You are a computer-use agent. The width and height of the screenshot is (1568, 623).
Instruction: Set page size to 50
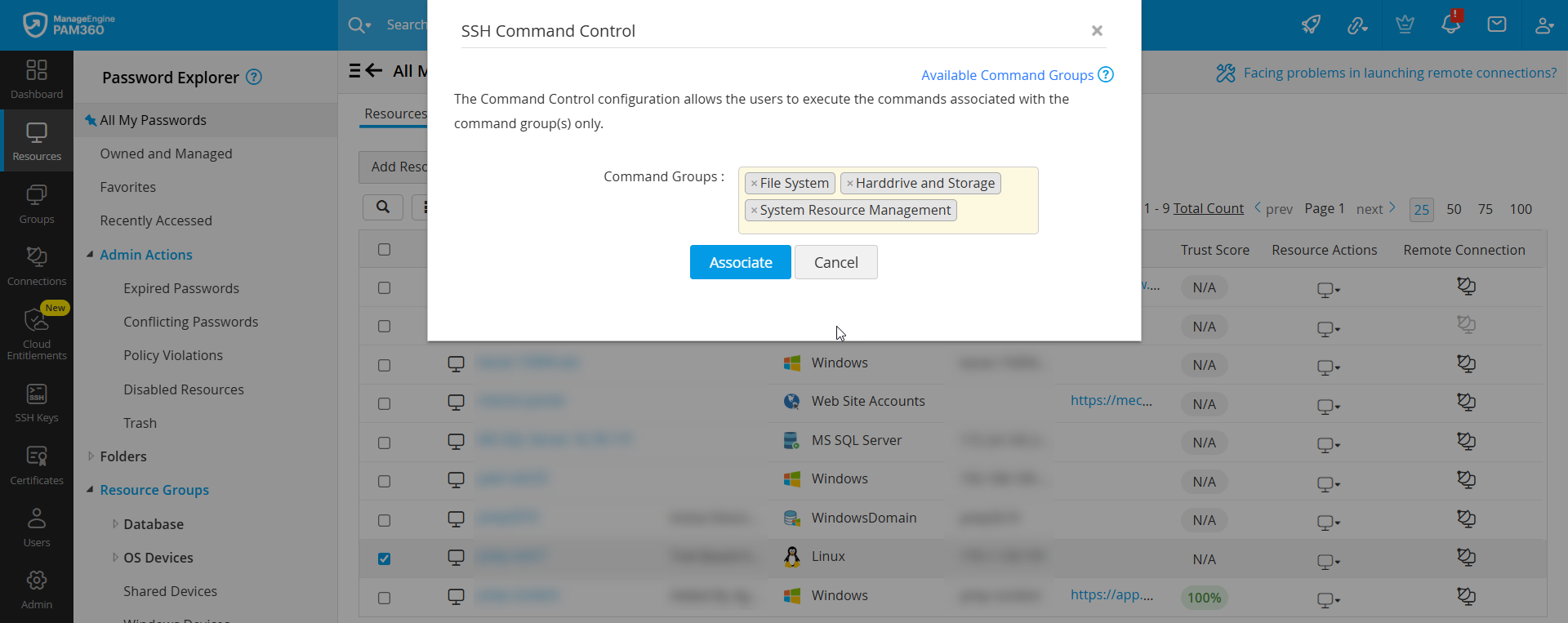(x=1454, y=209)
